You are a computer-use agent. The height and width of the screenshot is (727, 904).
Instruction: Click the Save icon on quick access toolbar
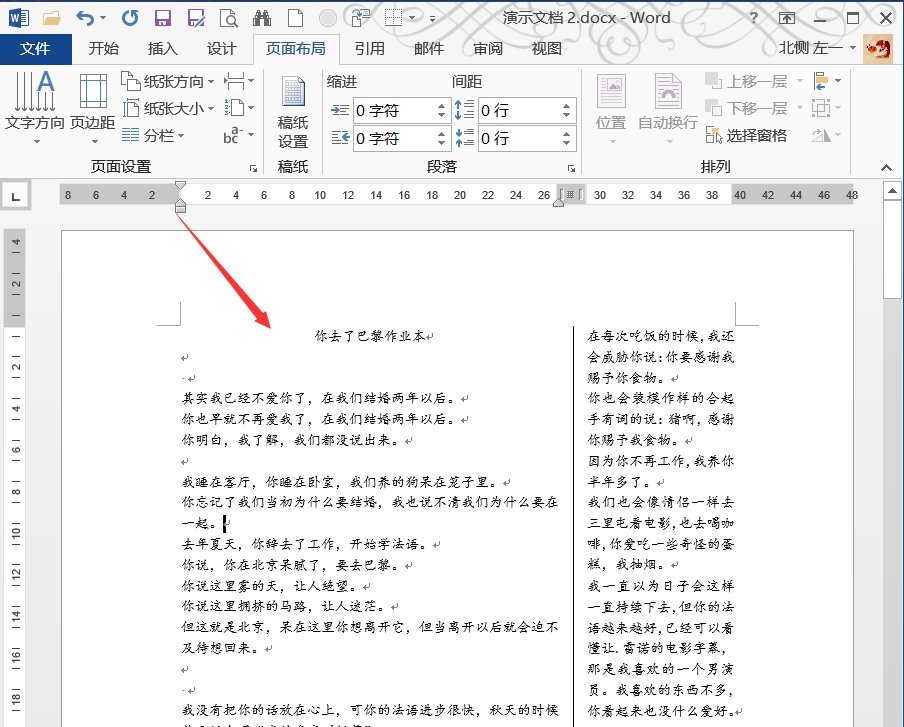tap(163, 17)
